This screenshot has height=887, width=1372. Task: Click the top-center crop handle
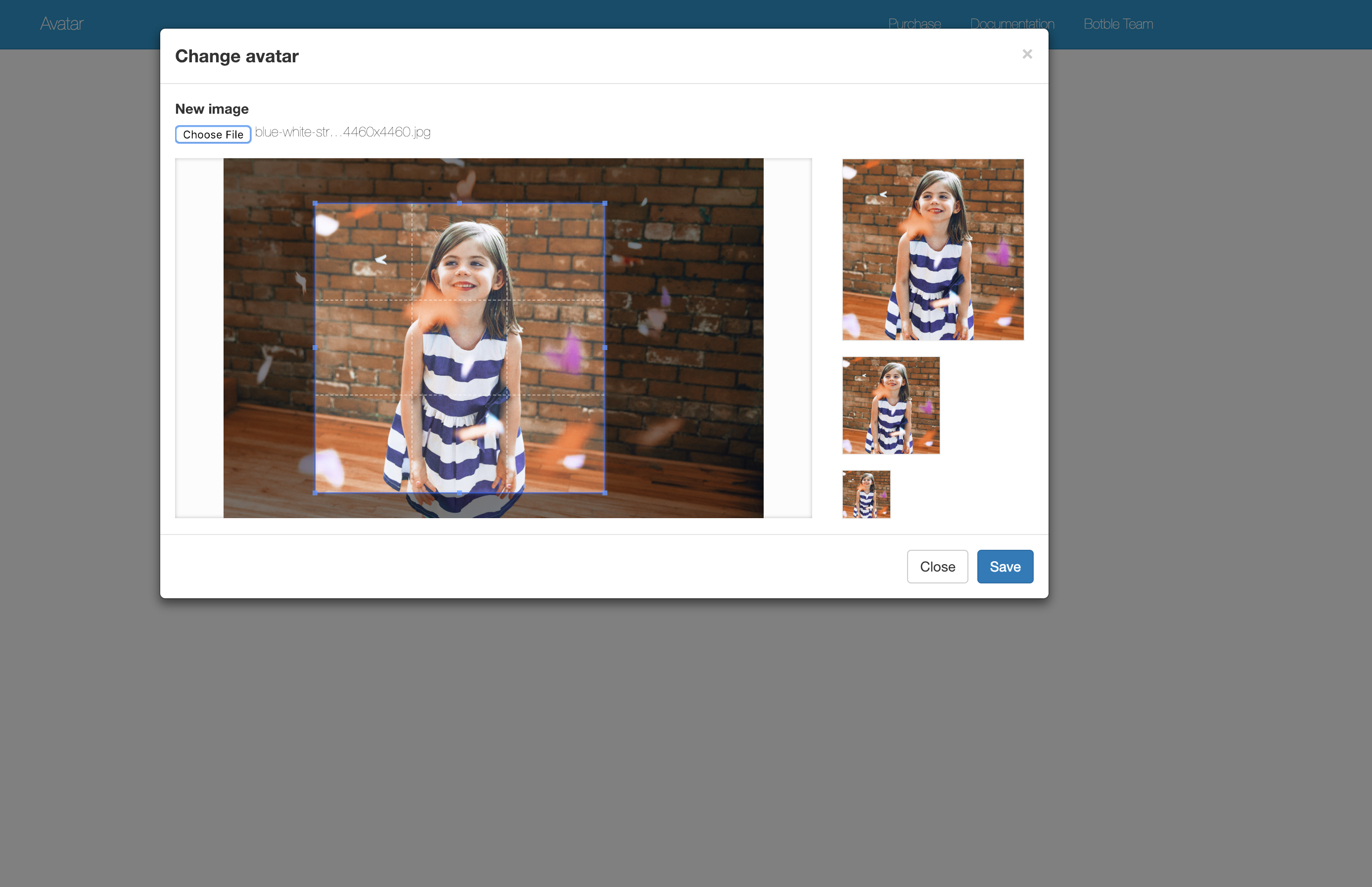(x=459, y=203)
